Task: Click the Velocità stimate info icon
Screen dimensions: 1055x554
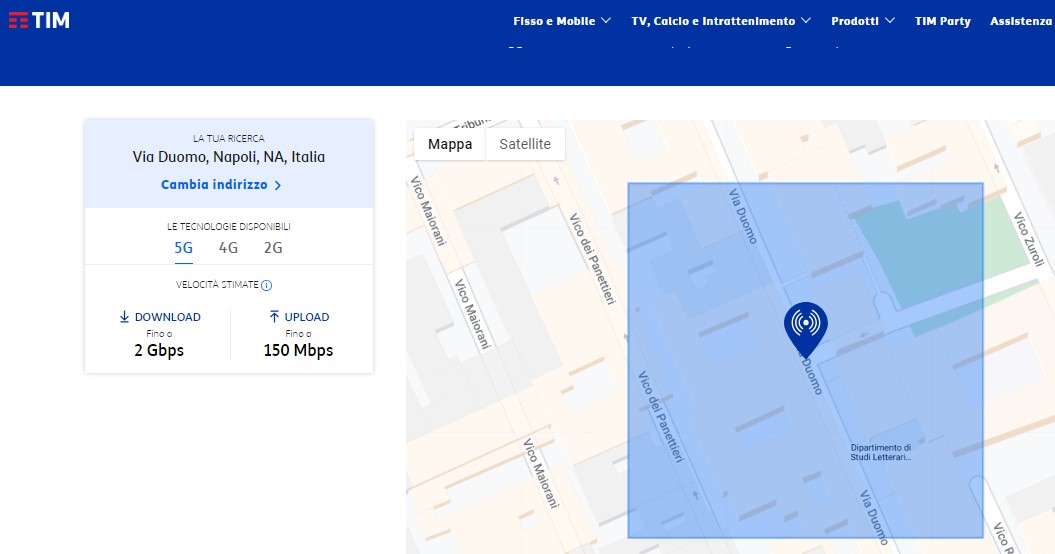Action: tap(266, 285)
